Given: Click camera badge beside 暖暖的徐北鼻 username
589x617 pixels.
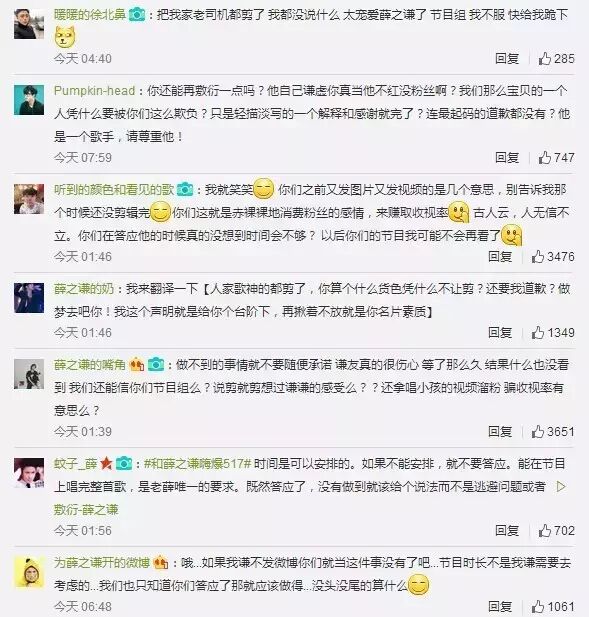Looking at the screenshot, I should click(137, 15).
